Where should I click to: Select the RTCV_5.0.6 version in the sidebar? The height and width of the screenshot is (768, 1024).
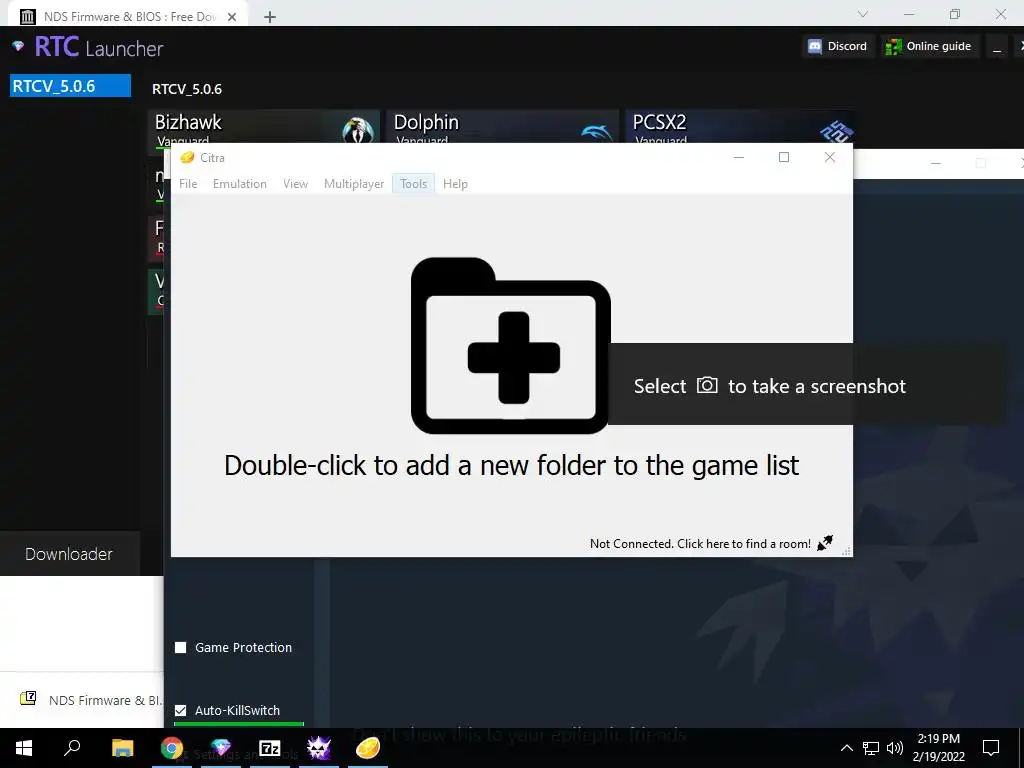(x=71, y=86)
